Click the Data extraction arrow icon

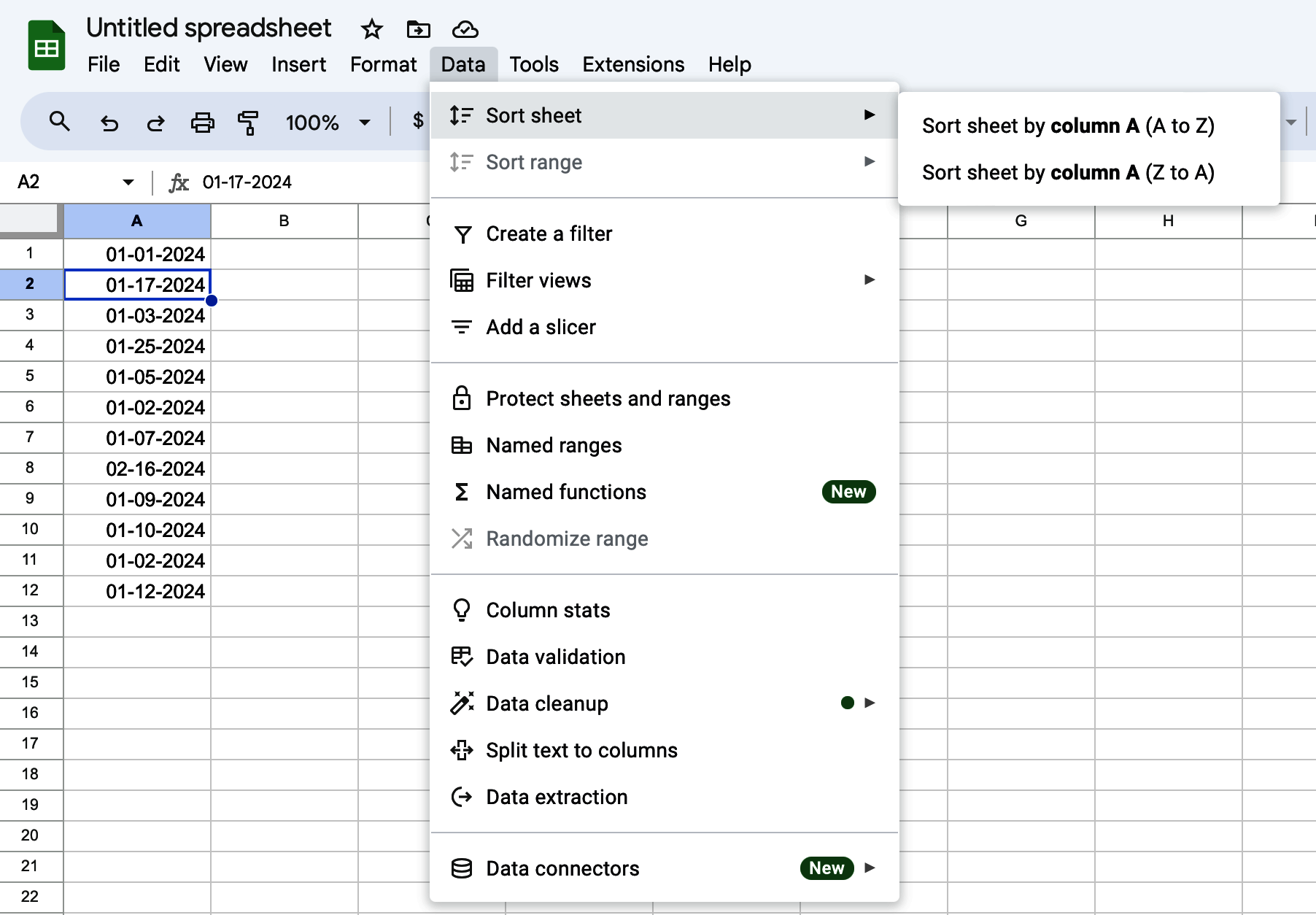(x=461, y=797)
